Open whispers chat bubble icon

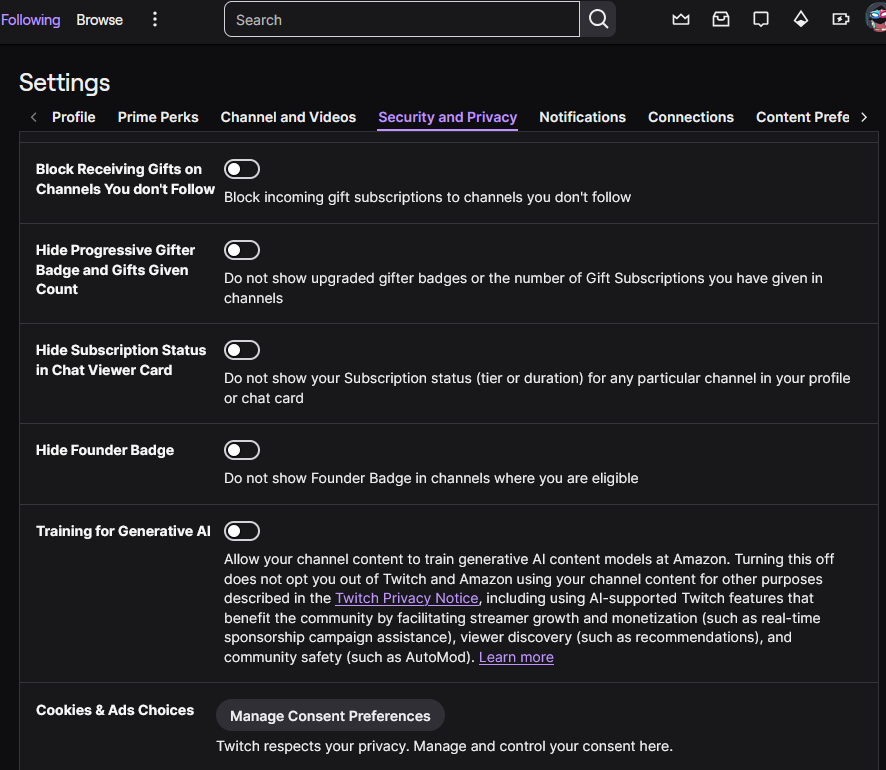[x=761, y=20]
